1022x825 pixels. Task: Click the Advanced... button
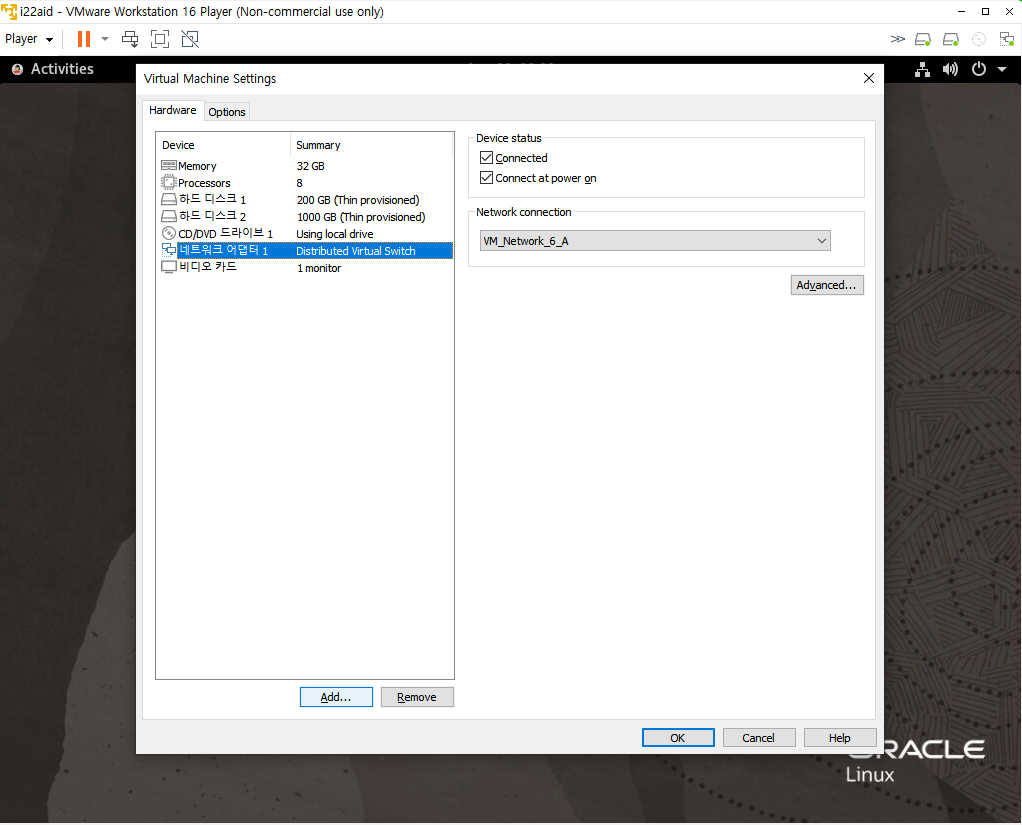[x=827, y=285]
